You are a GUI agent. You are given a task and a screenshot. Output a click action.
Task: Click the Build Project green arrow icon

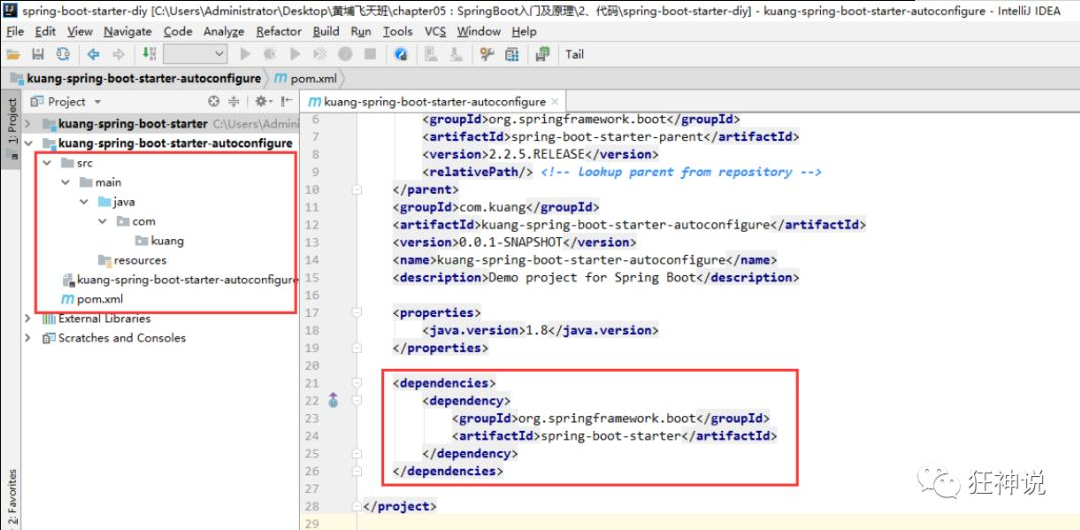[x=149, y=54]
